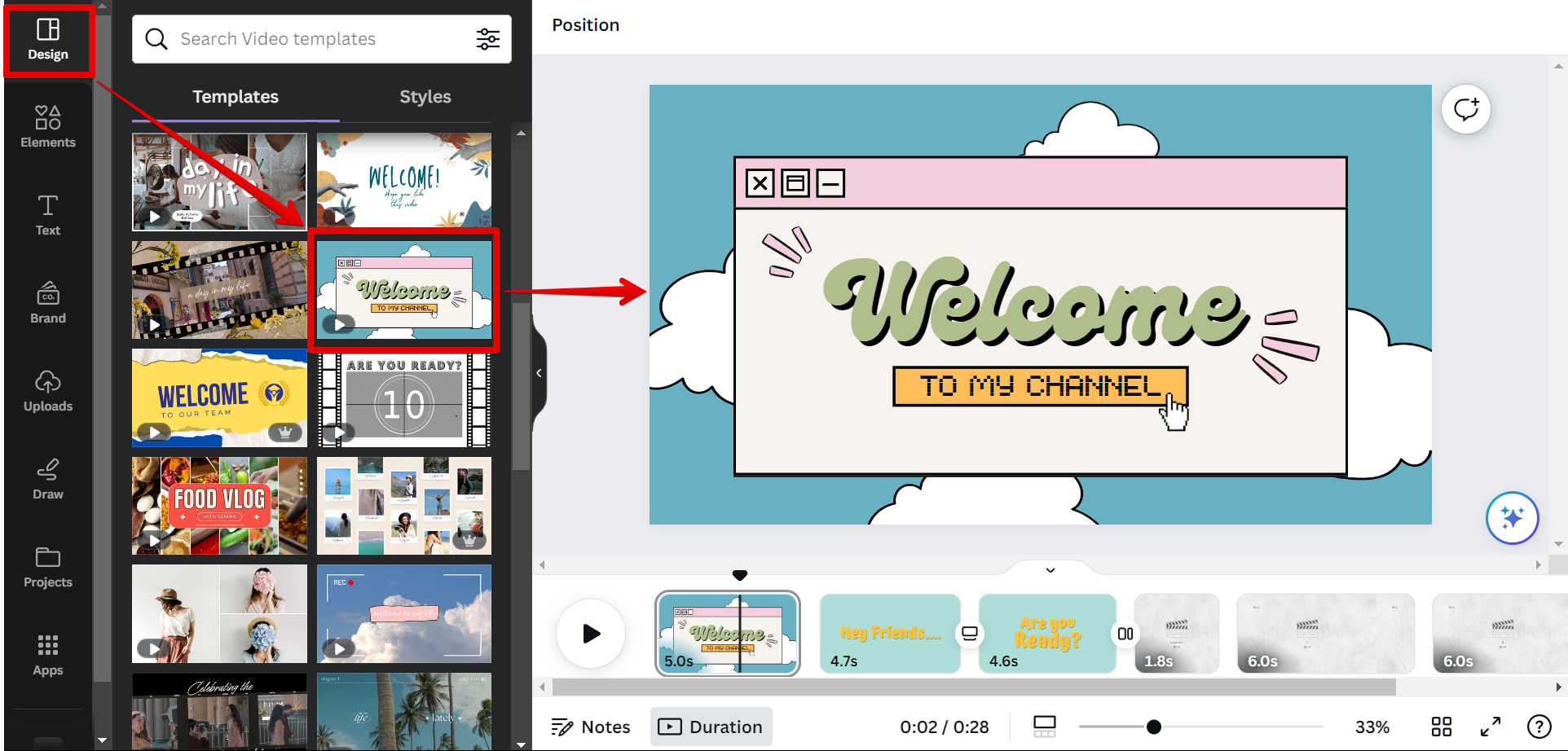This screenshot has width=1568, height=751.
Task: Open the Notes panel
Action: click(x=591, y=727)
